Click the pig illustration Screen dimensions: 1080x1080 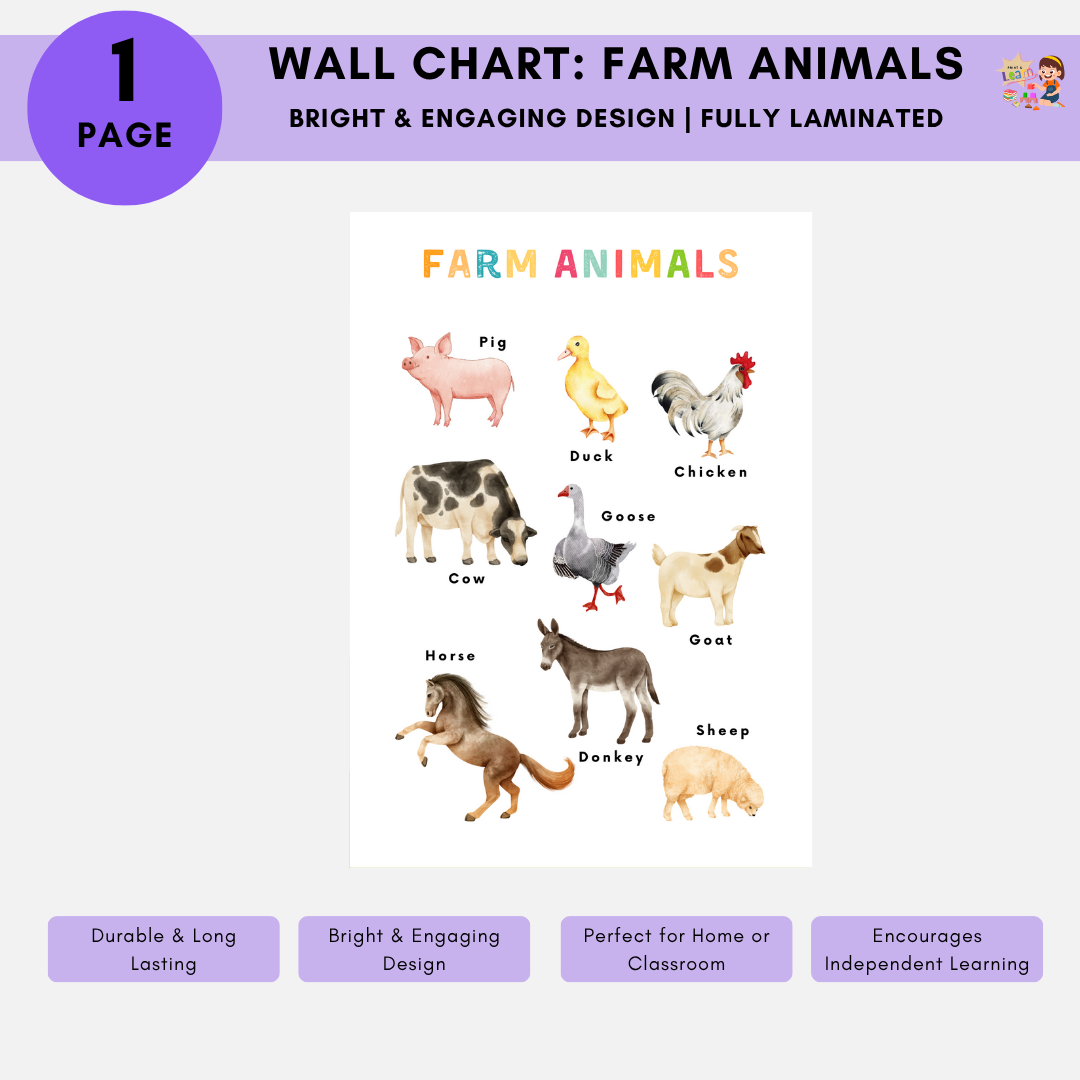(x=459, y=380)
